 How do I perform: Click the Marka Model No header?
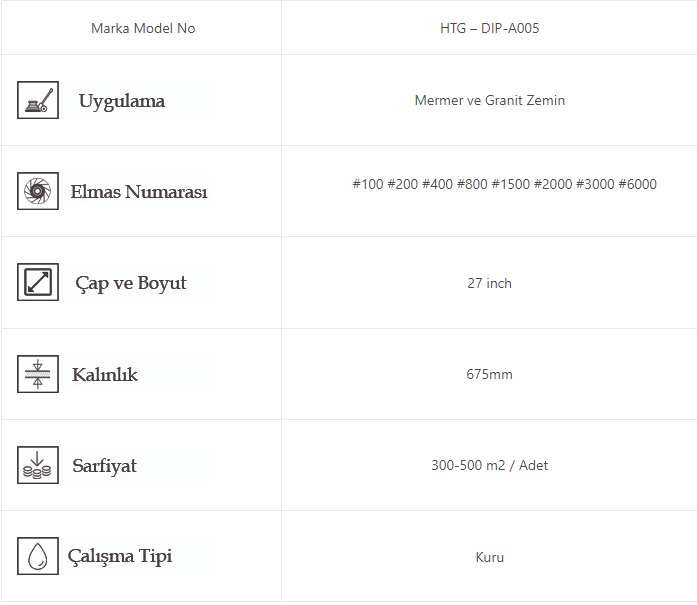point(143,28)
